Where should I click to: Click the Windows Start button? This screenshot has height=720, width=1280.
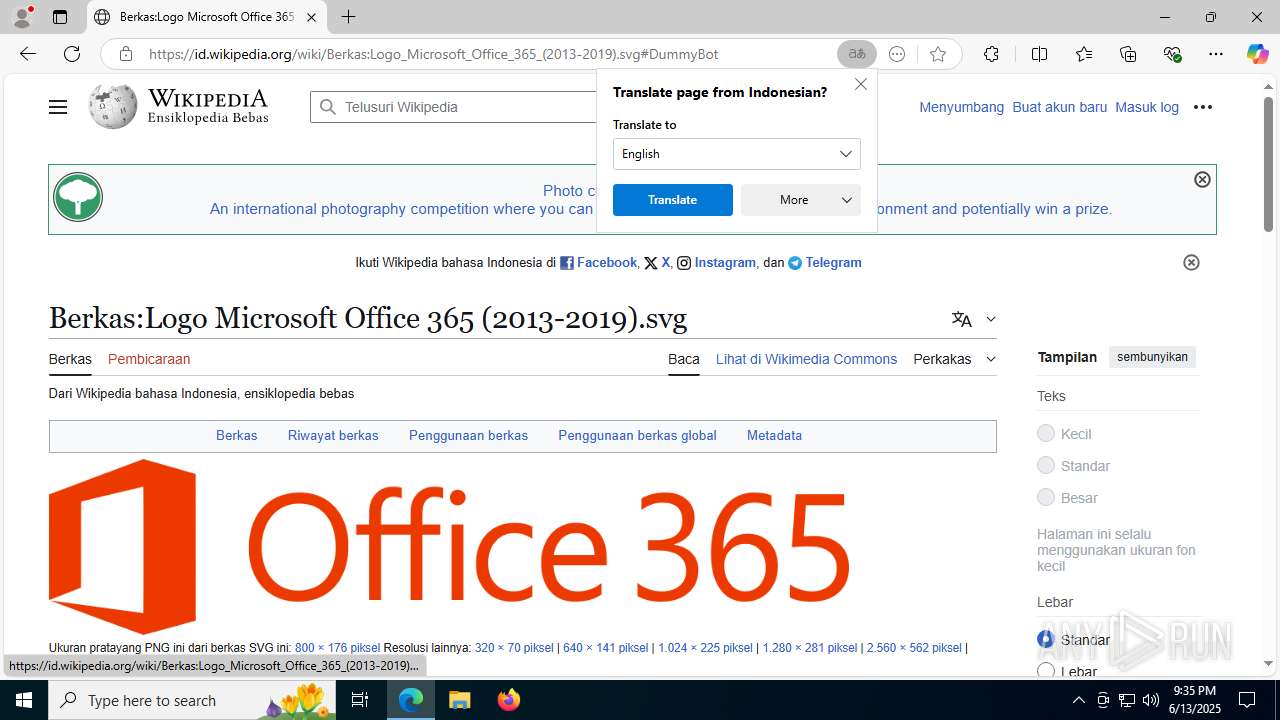(24, 700)
